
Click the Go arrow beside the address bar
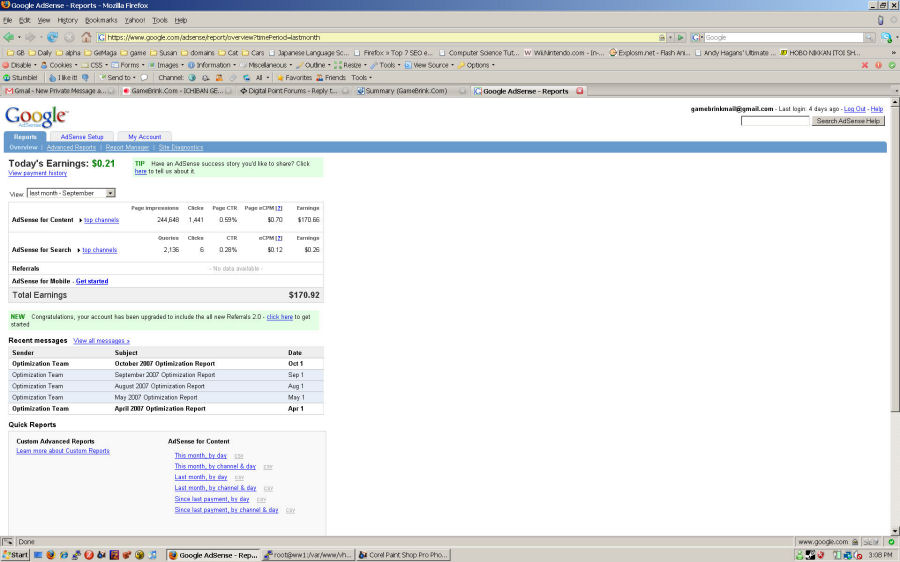pos(681,37)
